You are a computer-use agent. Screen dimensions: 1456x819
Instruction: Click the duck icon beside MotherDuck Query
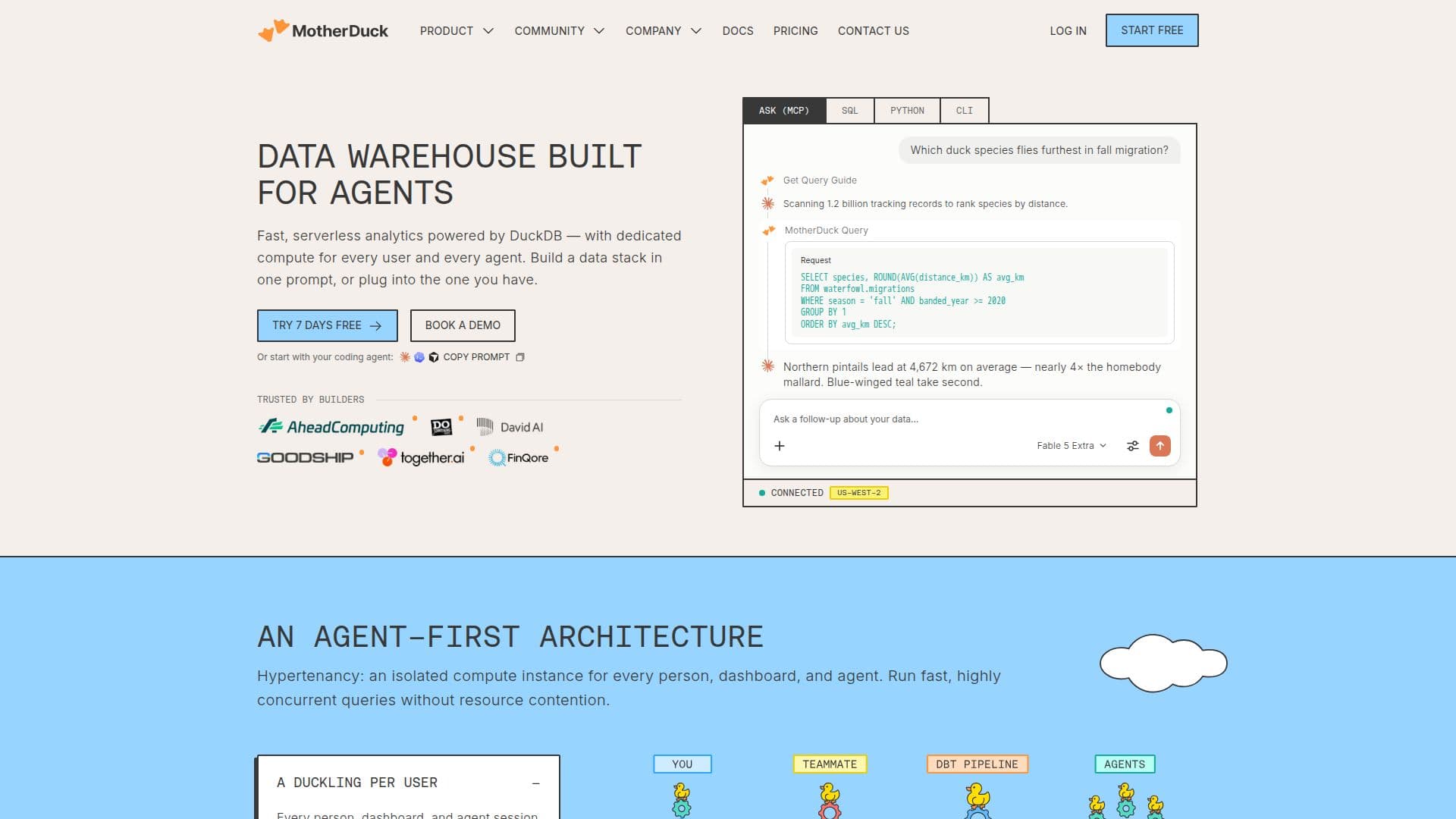[x=769, y=231]
